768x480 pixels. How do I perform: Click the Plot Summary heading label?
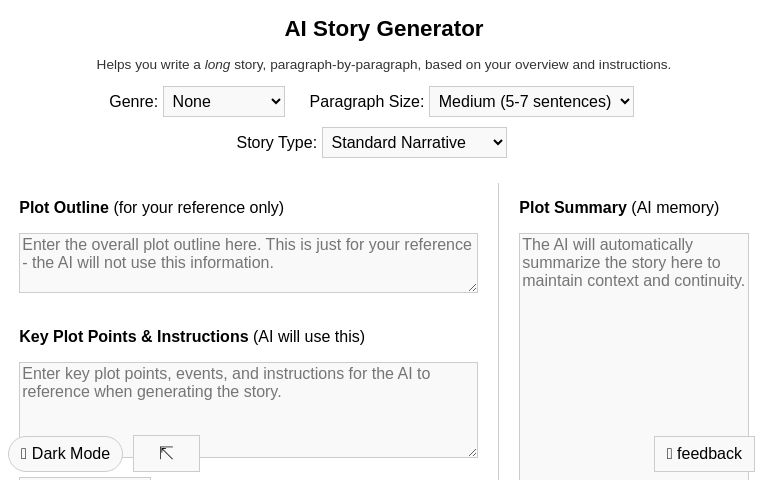(x=573, y=207)
